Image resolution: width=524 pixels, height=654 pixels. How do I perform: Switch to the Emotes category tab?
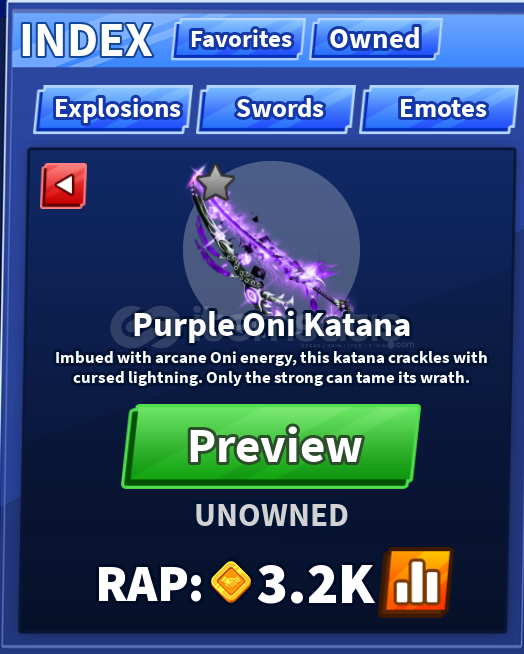[x=439, y=109]
